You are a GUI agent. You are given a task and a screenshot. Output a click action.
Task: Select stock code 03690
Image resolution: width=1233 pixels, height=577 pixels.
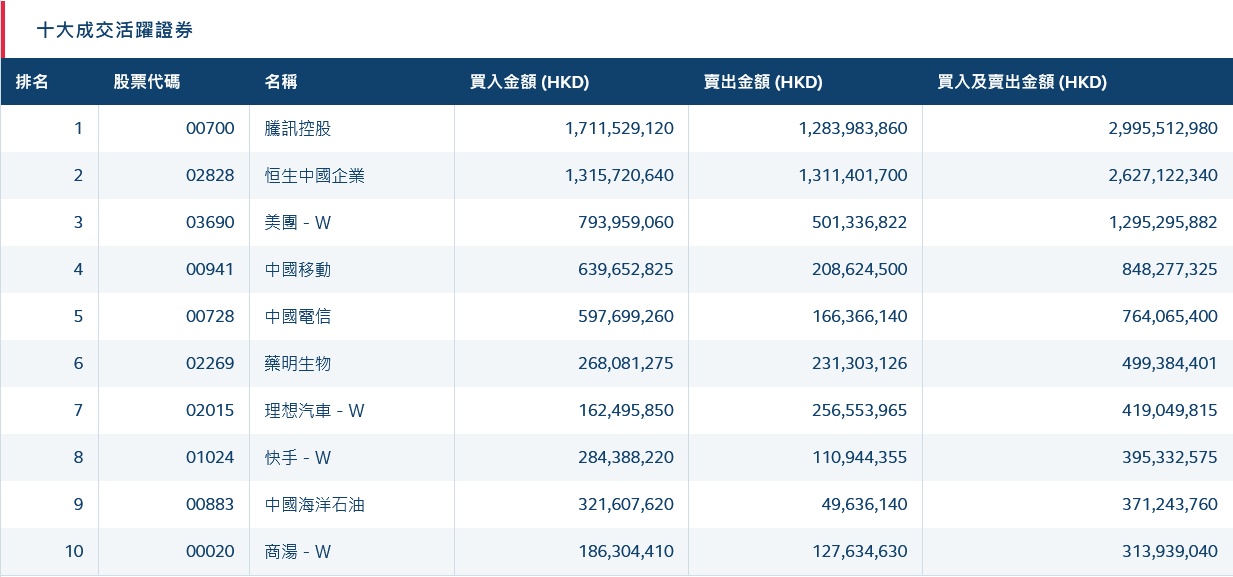[x=210, y=222]
